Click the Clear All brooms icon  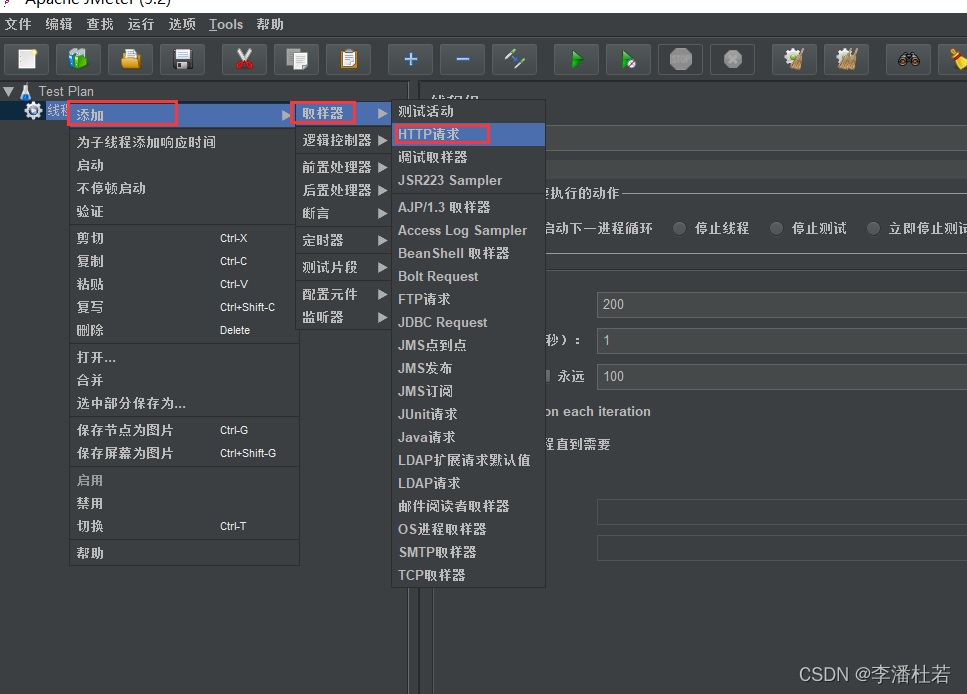[847, 59]
